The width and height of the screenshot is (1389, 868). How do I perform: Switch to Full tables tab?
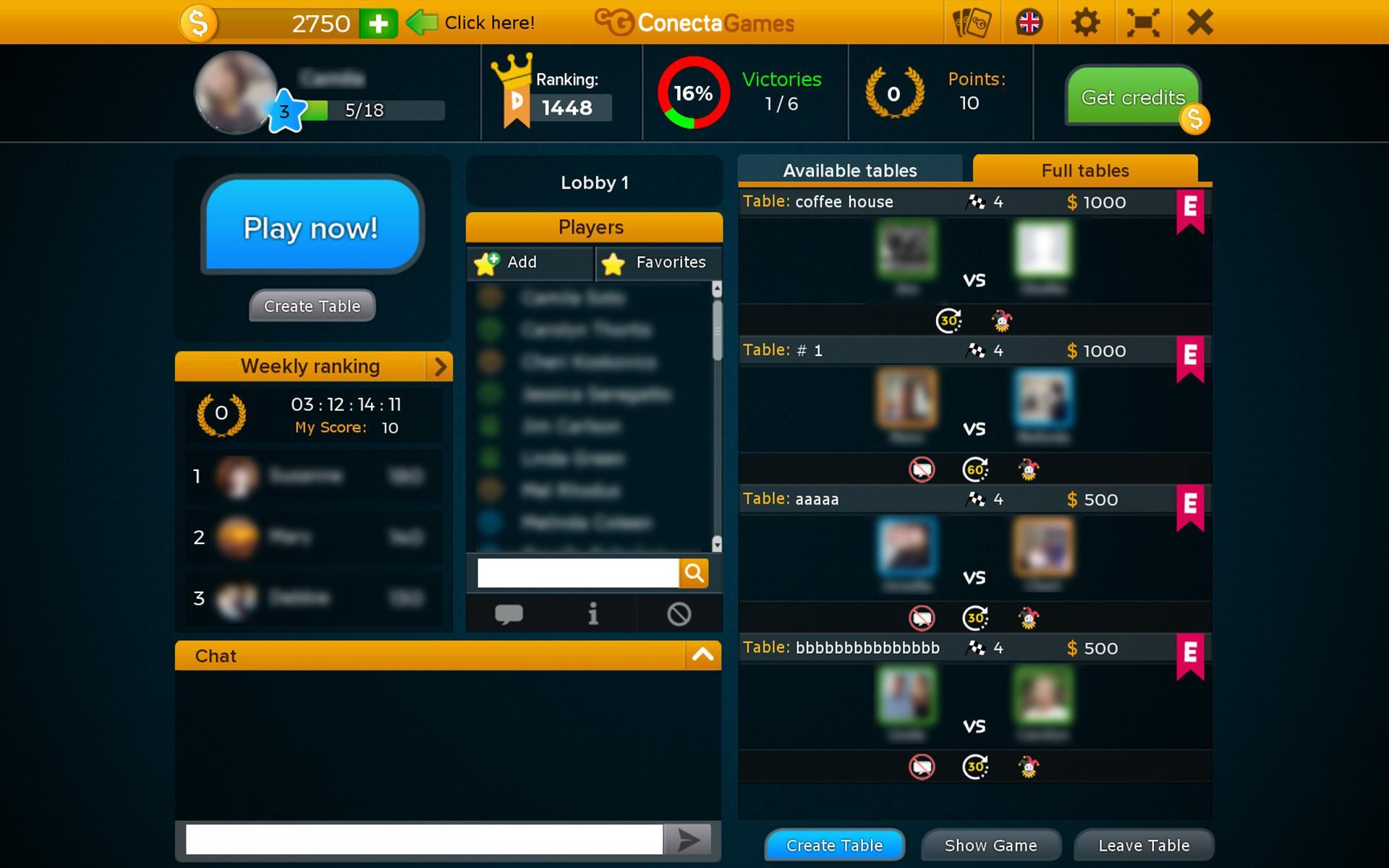pyautogui.click(x=1085, y=170)
